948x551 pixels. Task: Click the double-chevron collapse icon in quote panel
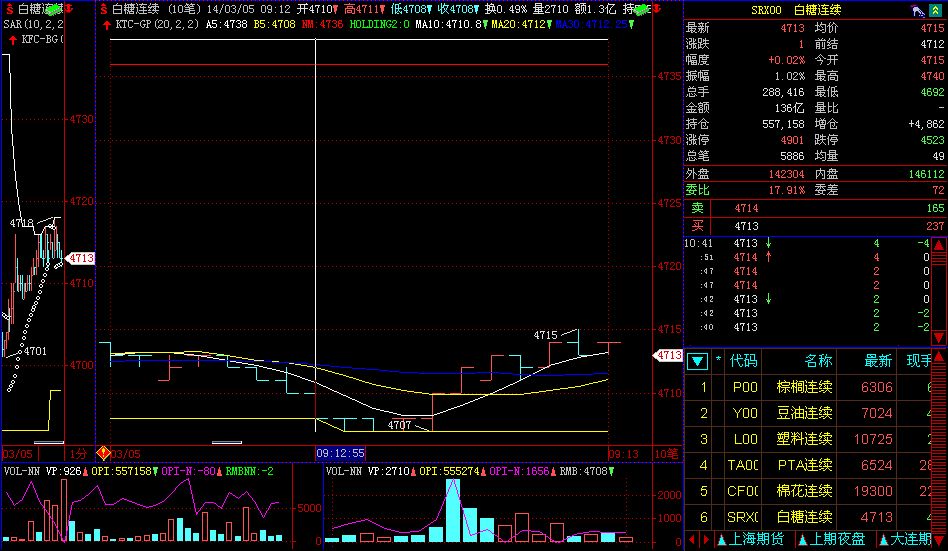[936, 9]
